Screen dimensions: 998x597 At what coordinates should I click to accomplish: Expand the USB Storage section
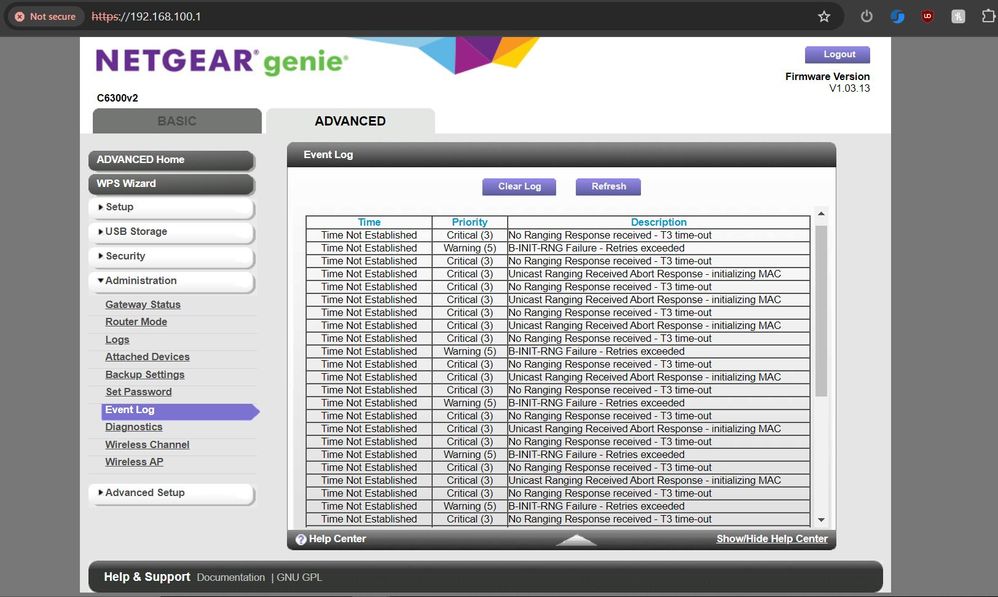pyautogui.click(x=171, y=232)
